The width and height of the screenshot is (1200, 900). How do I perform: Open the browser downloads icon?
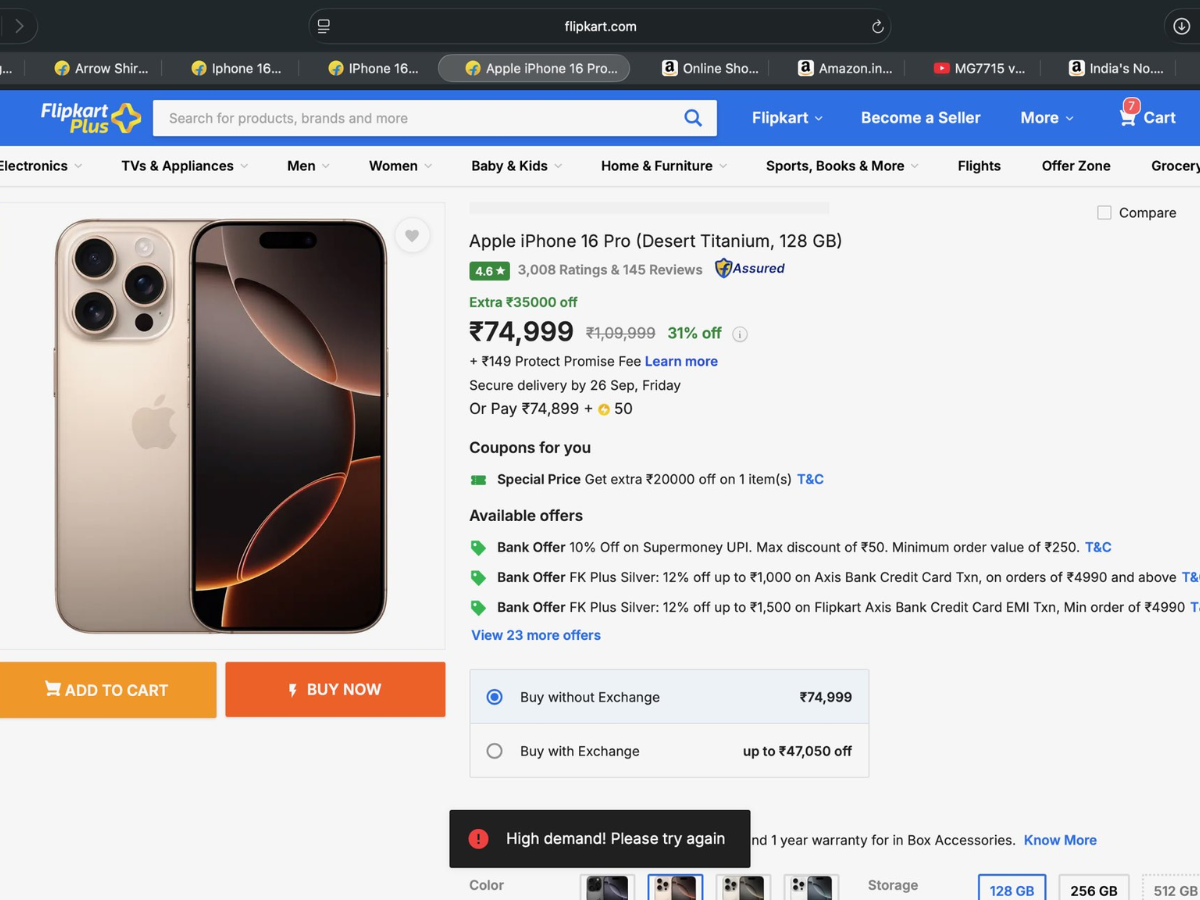pos(1181,27)
